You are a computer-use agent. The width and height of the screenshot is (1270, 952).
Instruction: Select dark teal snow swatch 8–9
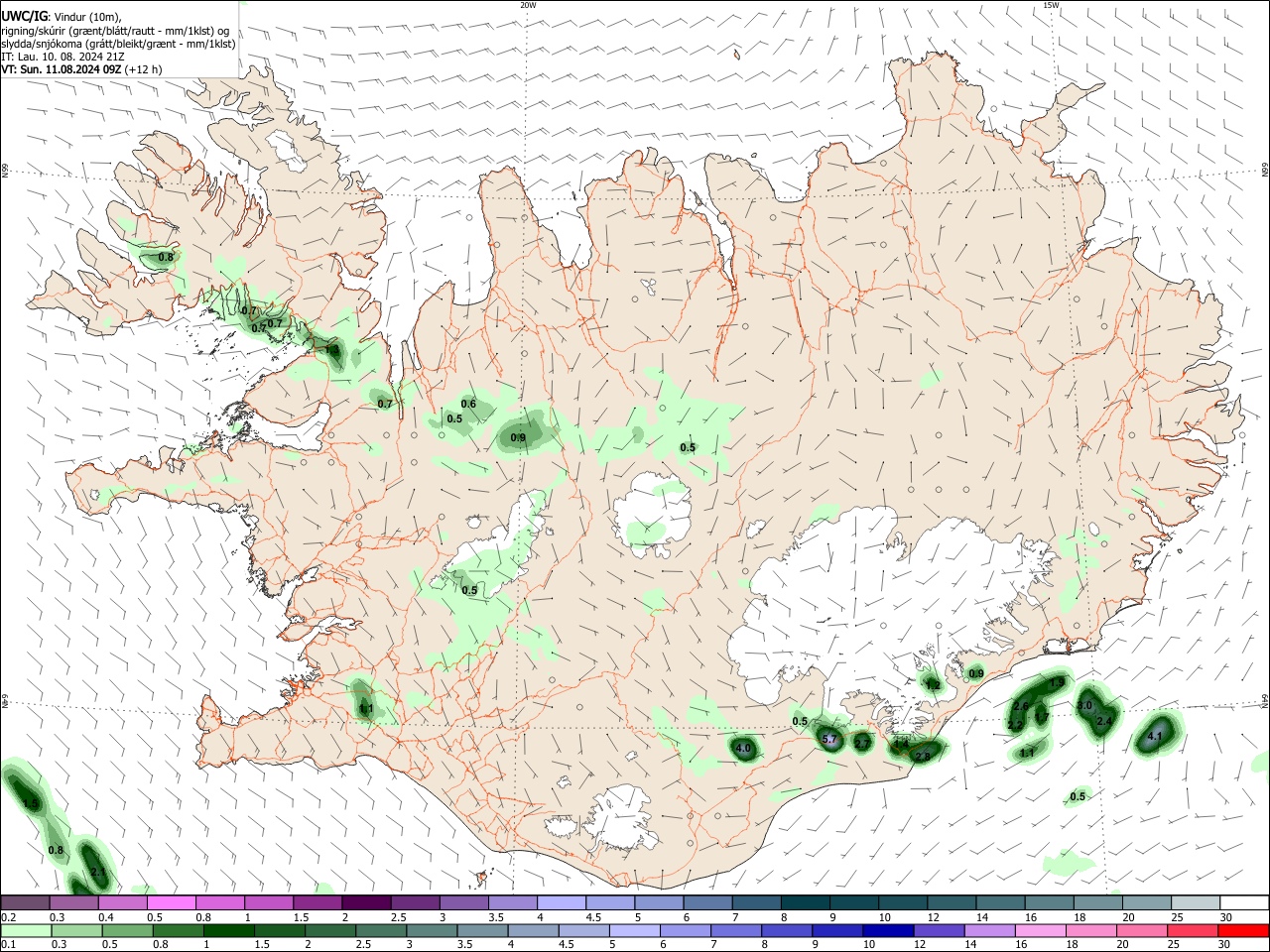click(x=806, y=902)
